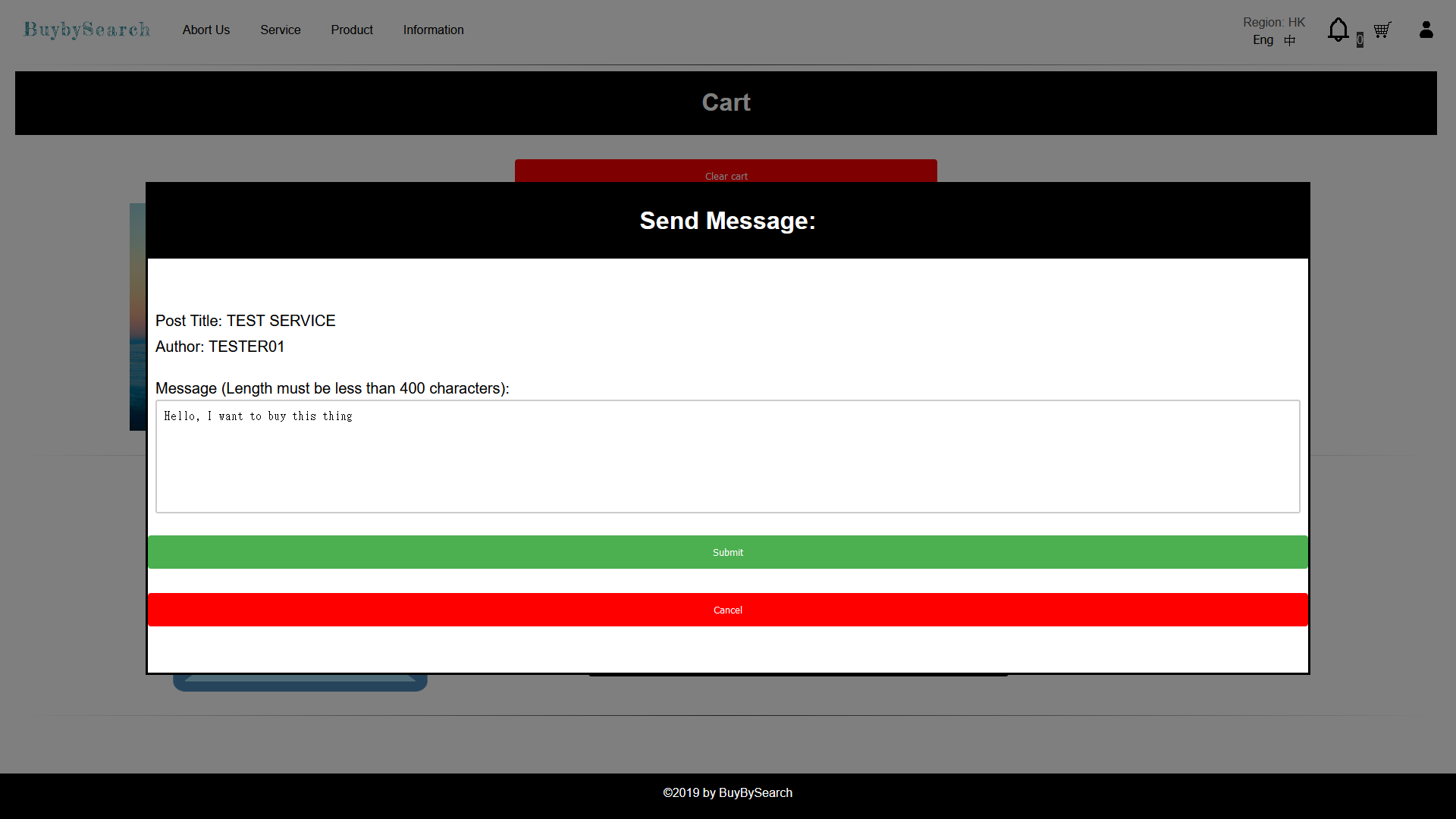Click inside the message text area
This screenshot has width=1456, height=819.
727,457
